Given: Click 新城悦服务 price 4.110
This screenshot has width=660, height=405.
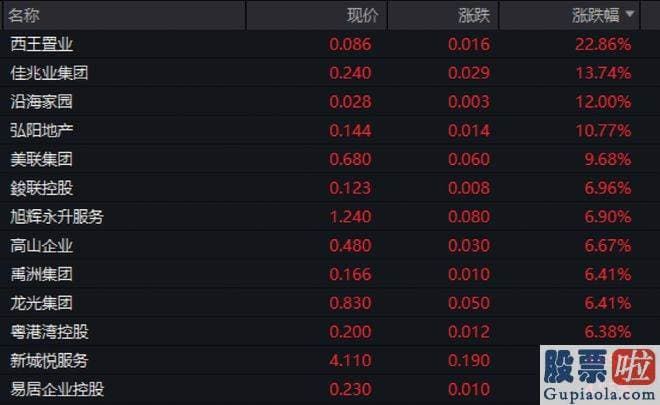Looking at the screenshot, I should point(350,361).
